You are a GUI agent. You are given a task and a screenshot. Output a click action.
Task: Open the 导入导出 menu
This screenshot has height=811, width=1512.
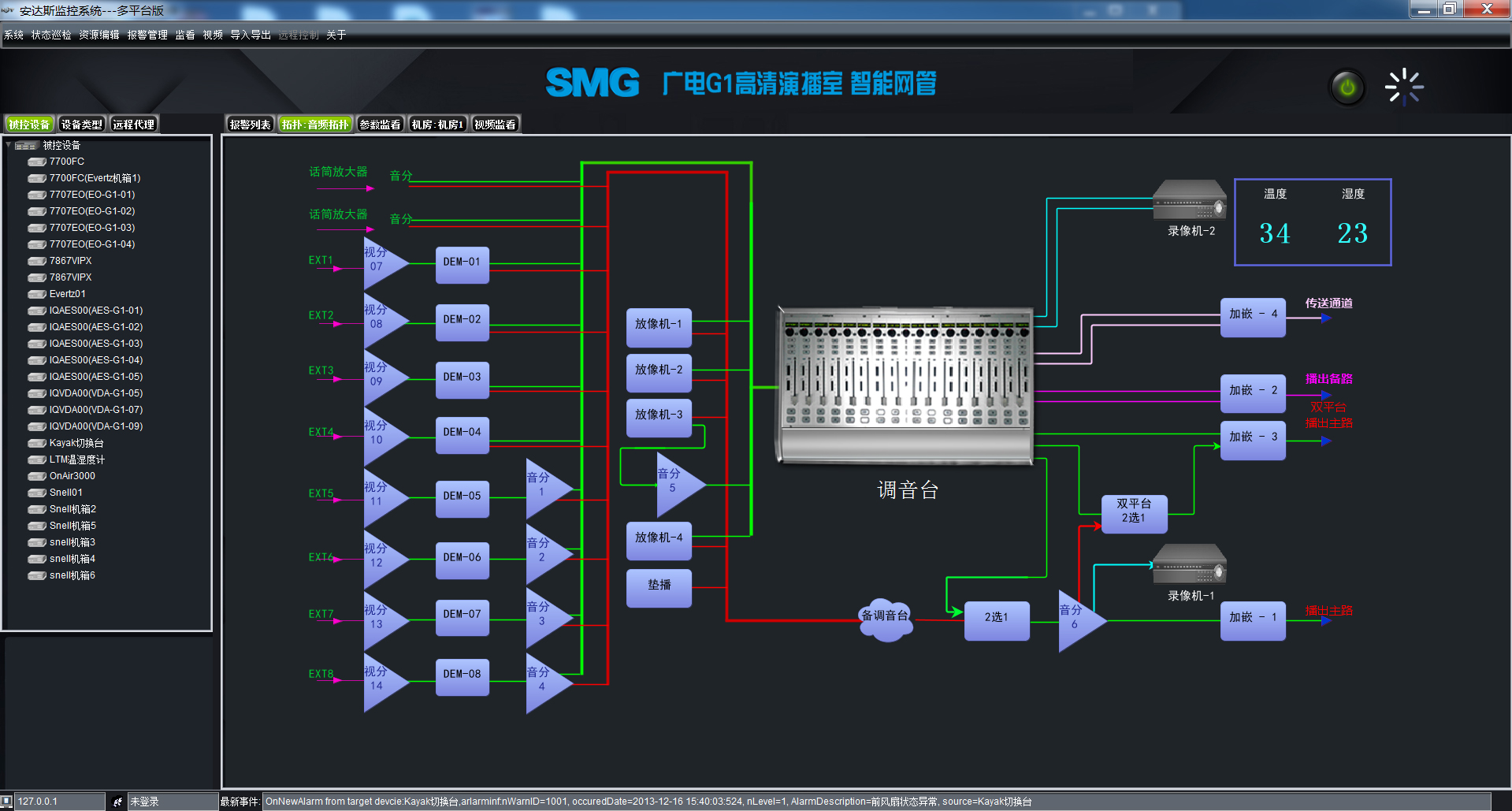251,35
